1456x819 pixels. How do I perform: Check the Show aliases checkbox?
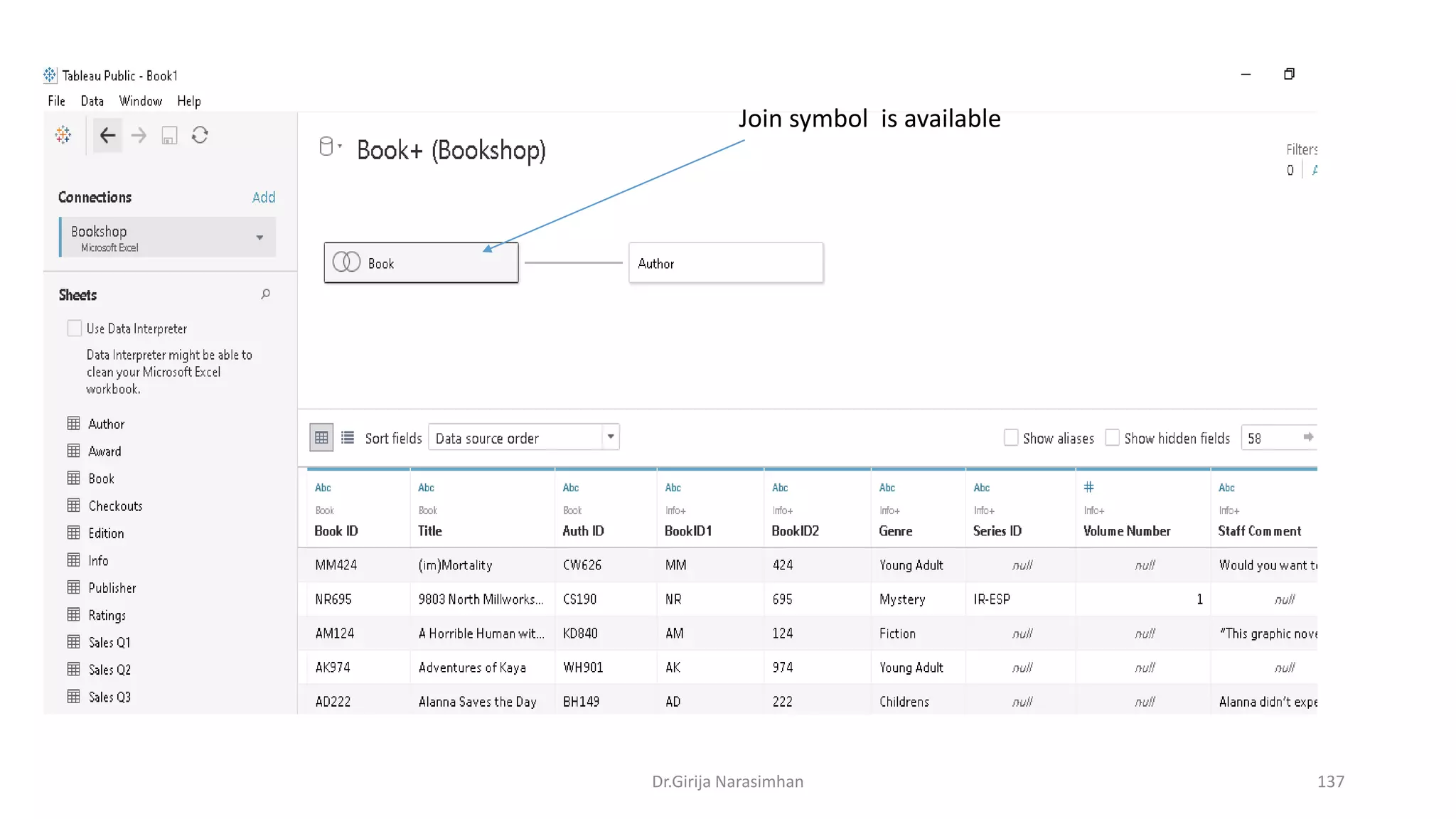coord(1010,438)
